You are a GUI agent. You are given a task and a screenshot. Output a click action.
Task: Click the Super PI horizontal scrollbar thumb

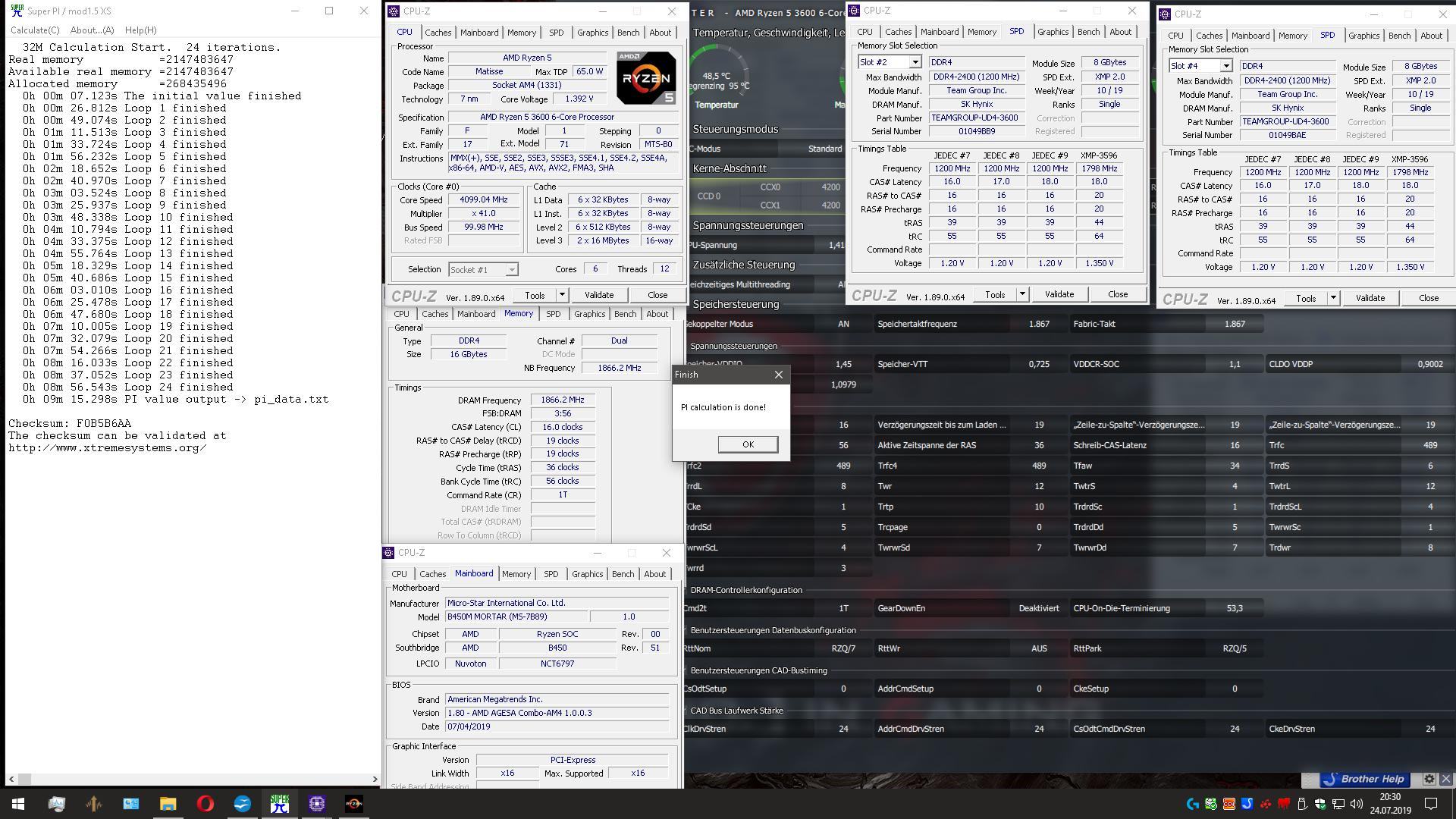(x=24, y=779)
